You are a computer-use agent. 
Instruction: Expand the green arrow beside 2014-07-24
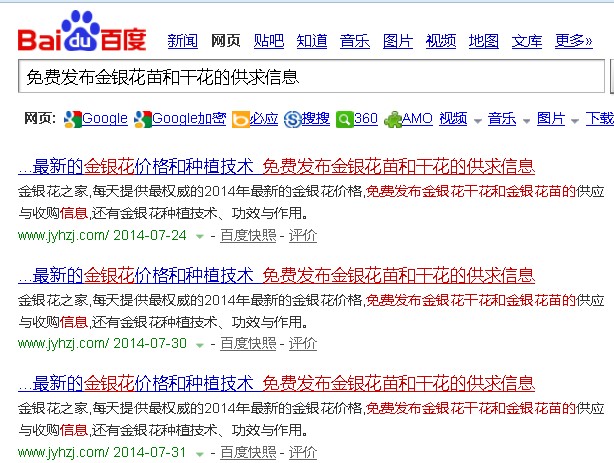tap(200, 236)
